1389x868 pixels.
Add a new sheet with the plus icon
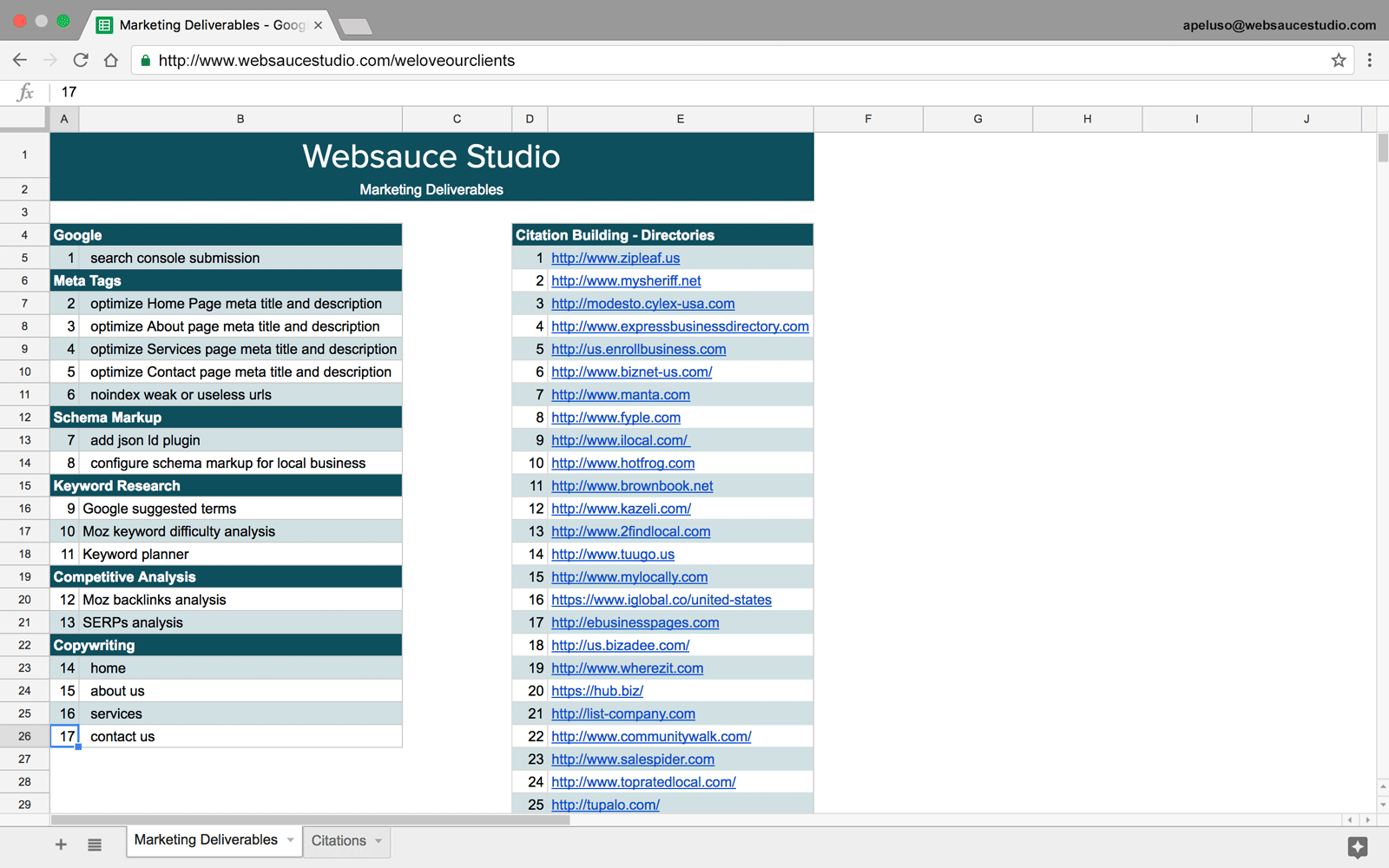[x=61, y=845]
